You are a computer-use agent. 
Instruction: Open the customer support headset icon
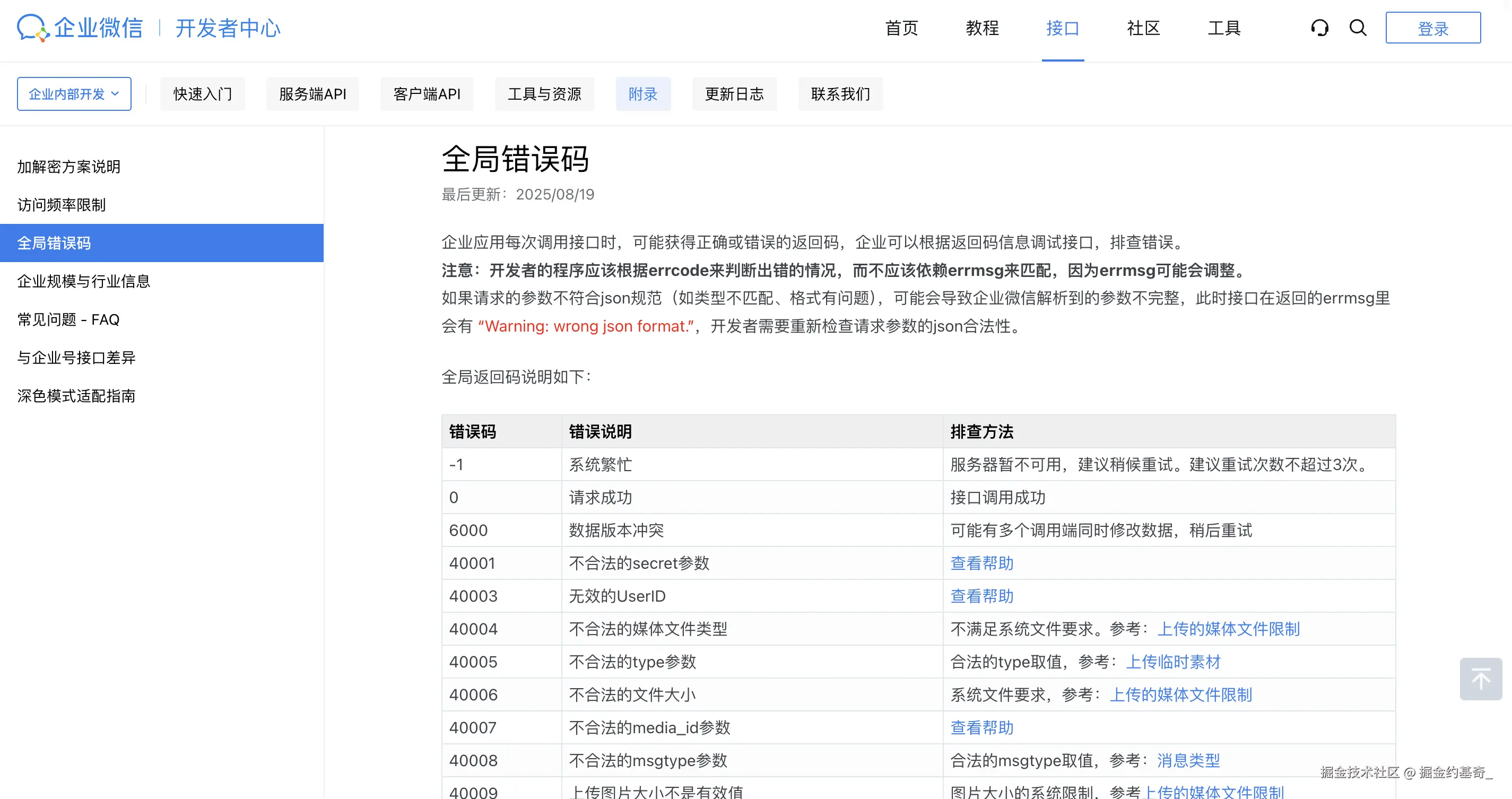coord(1319,28)
